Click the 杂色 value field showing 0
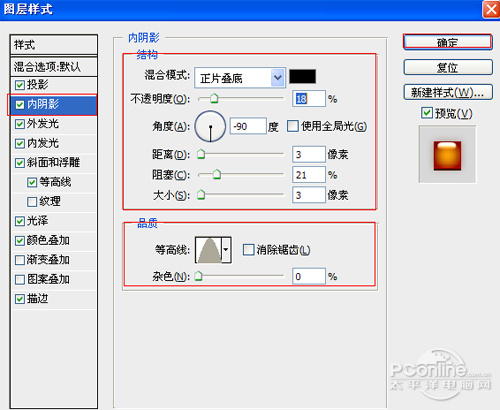 (309, 276)
